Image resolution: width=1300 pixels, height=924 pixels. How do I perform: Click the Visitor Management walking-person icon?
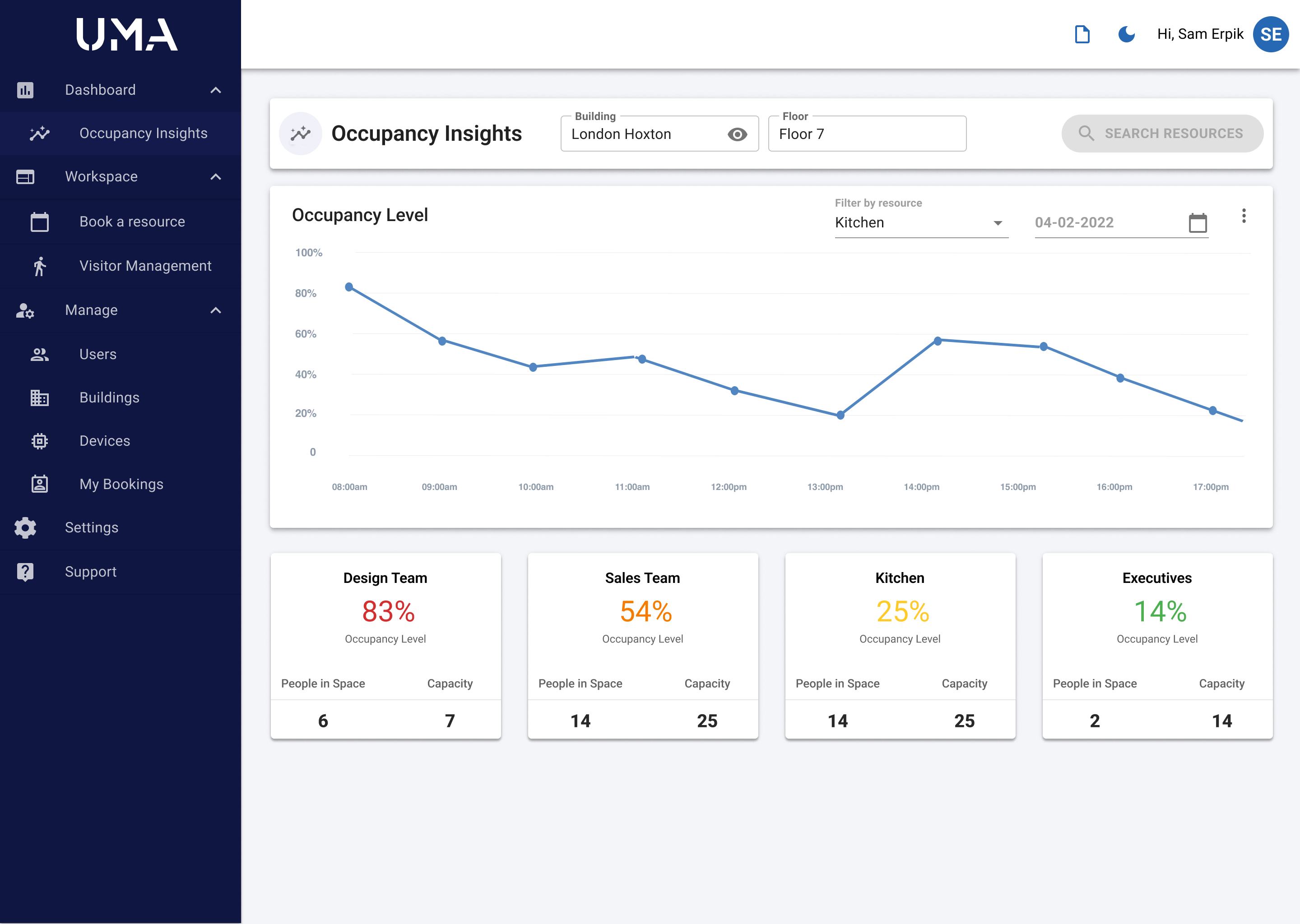39,266
